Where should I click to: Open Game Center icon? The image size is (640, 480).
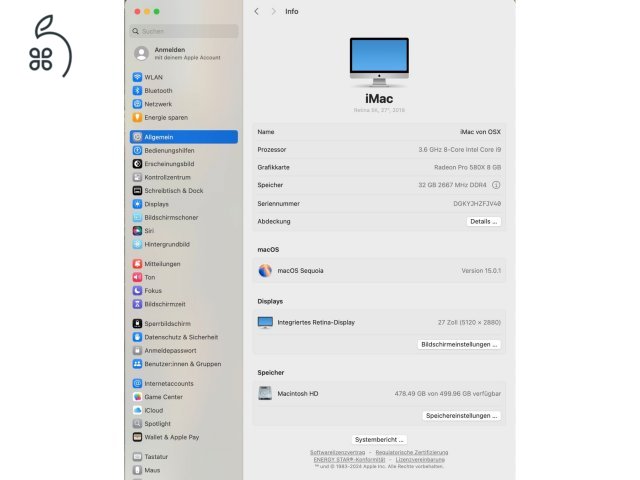(138, 397)
